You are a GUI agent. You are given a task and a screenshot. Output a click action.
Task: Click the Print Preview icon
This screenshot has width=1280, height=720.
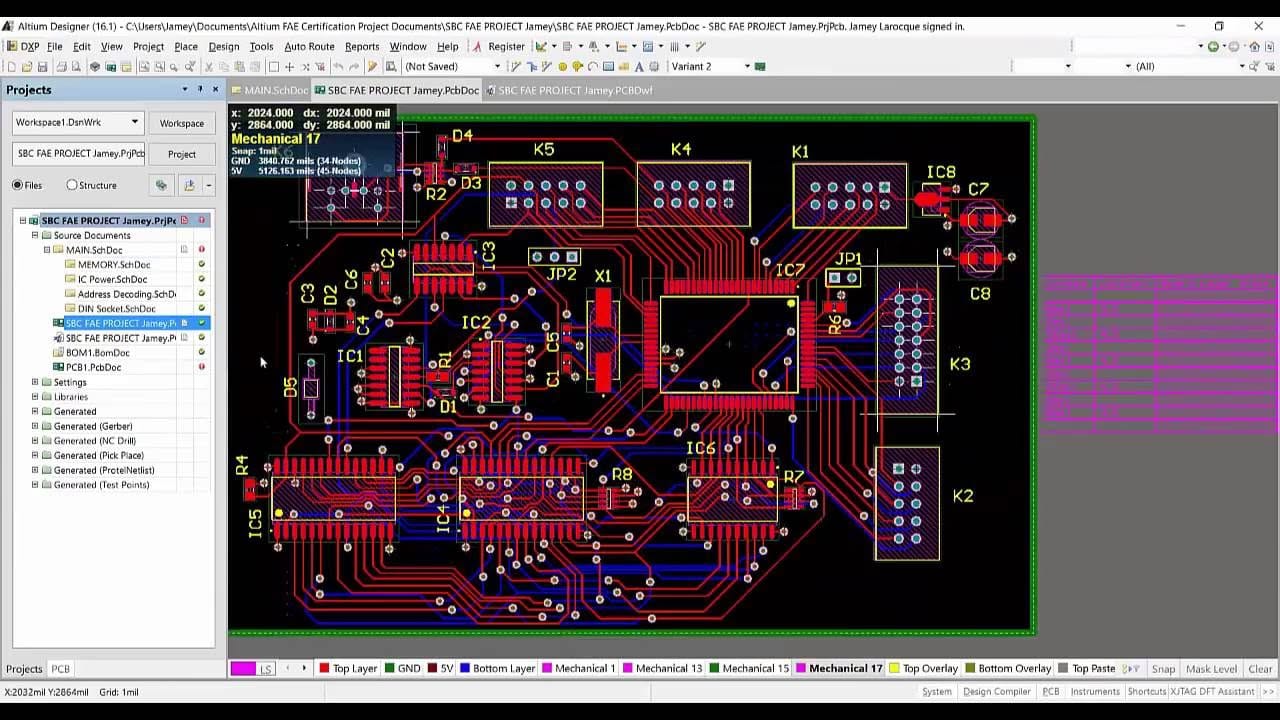pos(76,66)
